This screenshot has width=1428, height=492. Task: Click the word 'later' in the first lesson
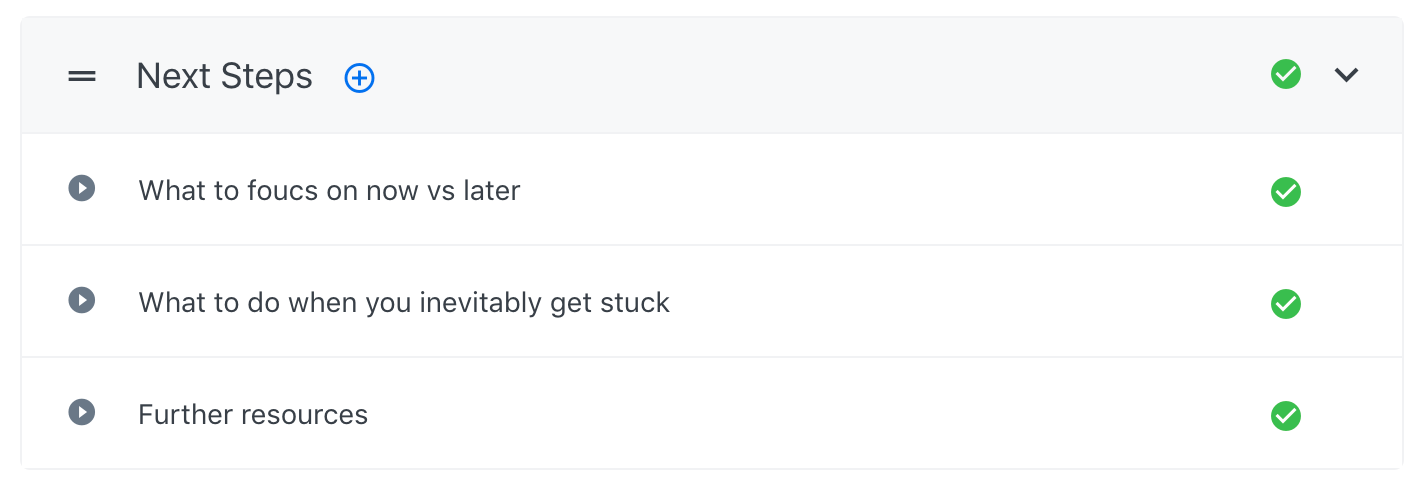[x=491, y=190]
